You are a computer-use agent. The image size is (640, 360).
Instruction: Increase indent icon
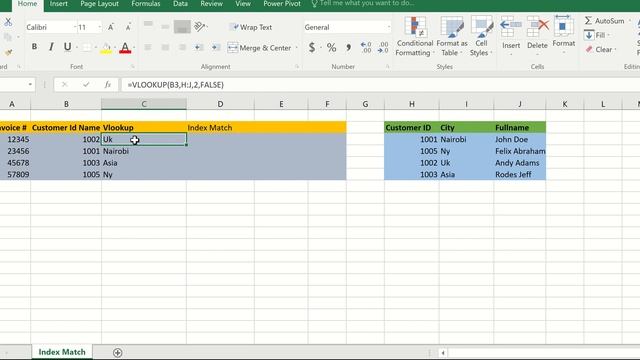click(216, 48)
